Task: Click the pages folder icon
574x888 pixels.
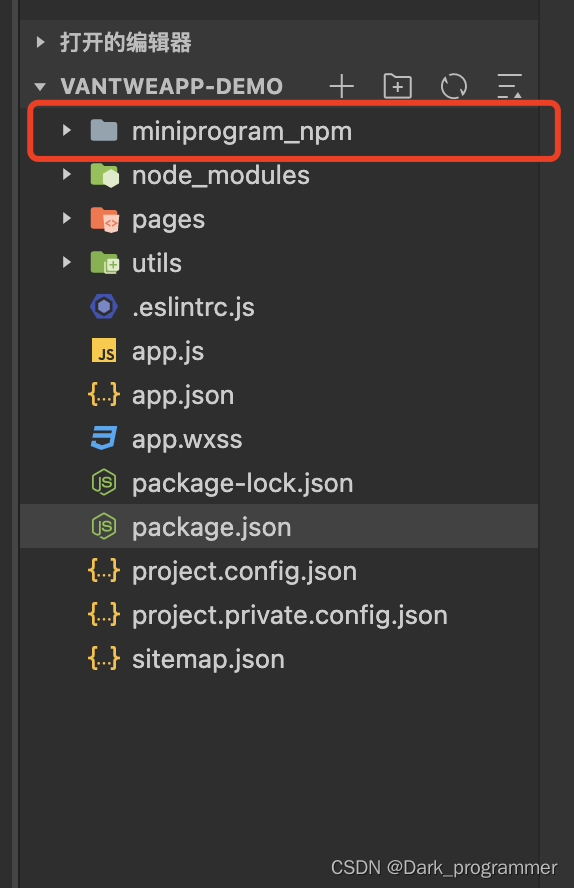Action: [x=105, y=219]
